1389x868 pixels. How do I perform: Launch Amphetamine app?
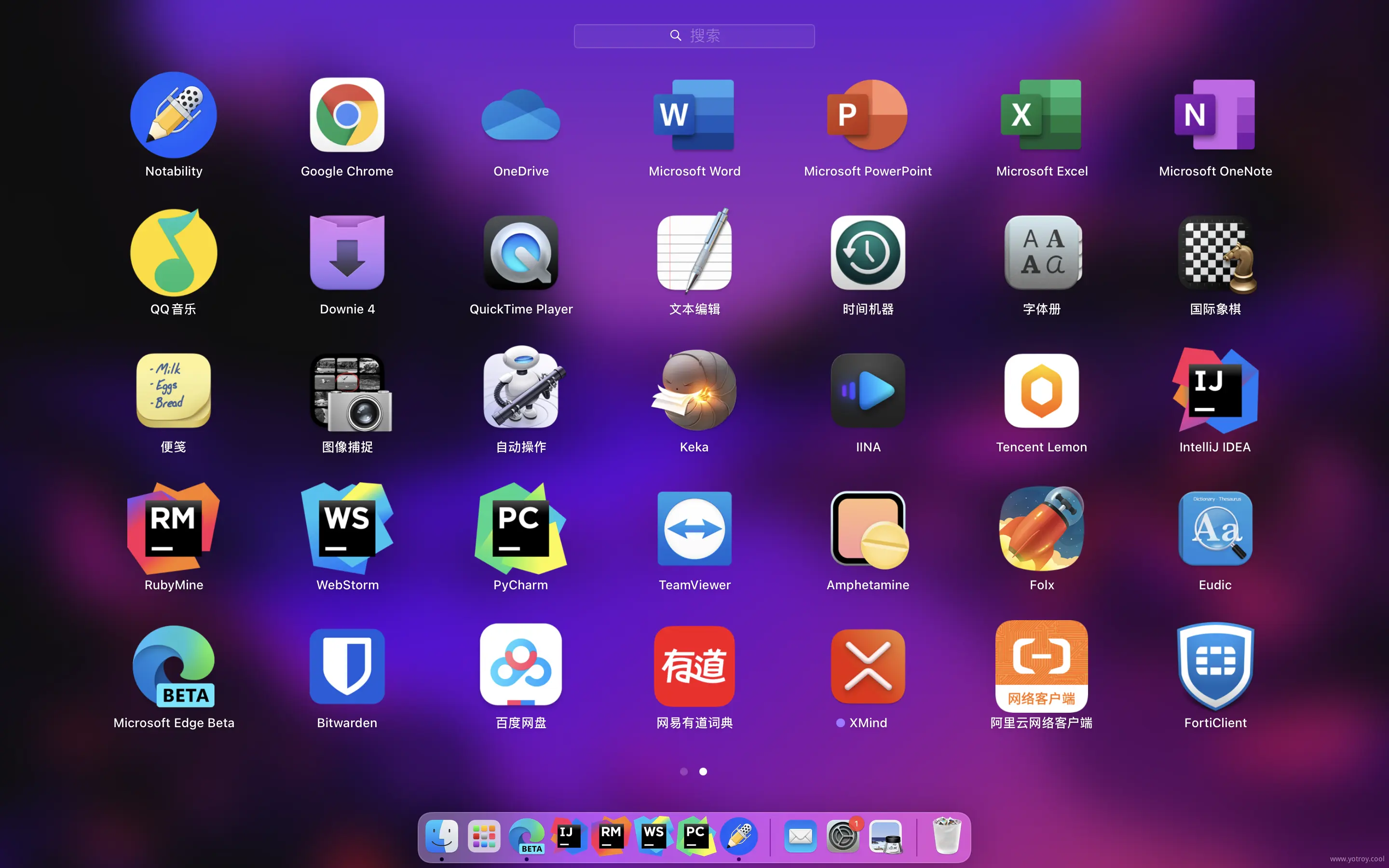click(x=869, y=529)
